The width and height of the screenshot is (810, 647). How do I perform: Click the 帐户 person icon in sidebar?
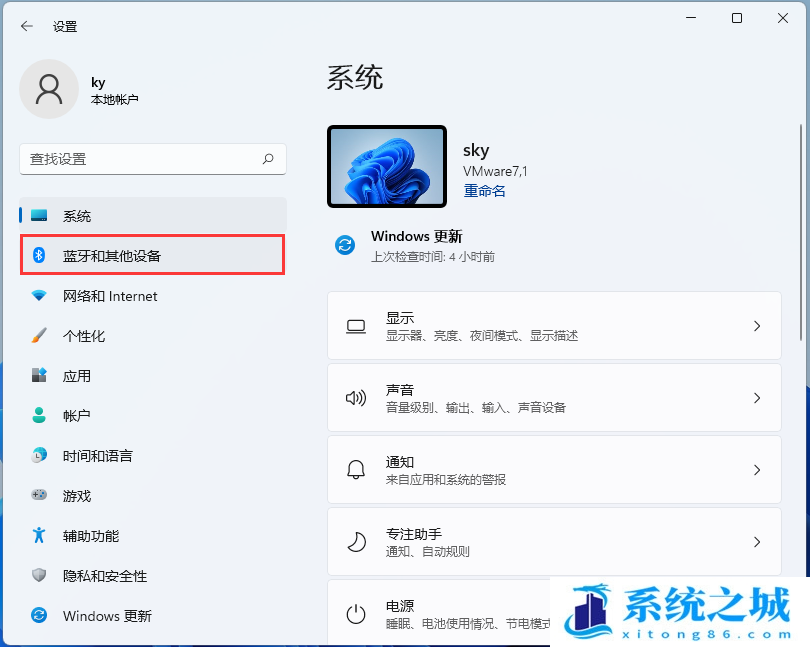coord(39,415)
